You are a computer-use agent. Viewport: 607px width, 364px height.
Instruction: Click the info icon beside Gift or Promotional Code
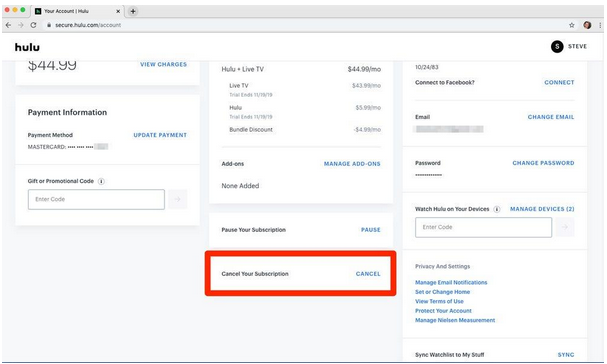pyautogui.click(x=101, y=181)
